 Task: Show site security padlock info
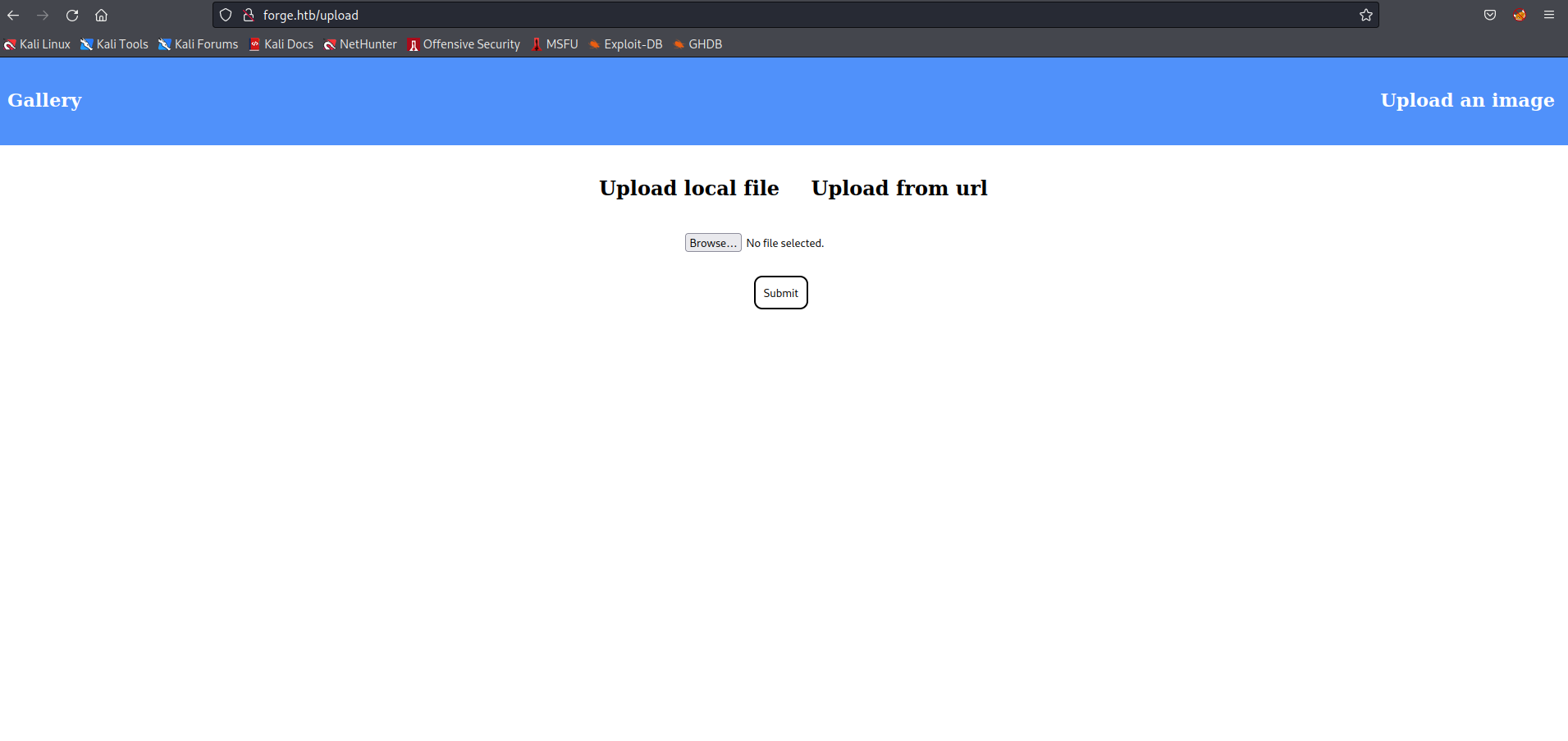[x=249, y=16]
